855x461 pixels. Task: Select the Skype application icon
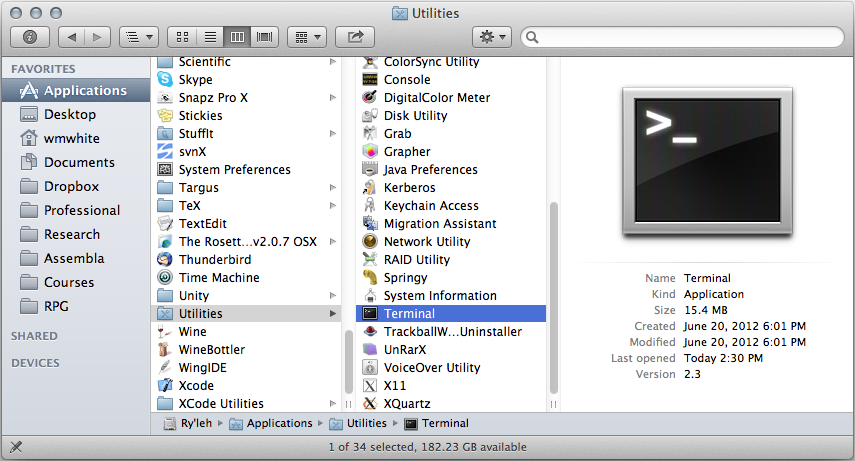[x=165, y=80]
